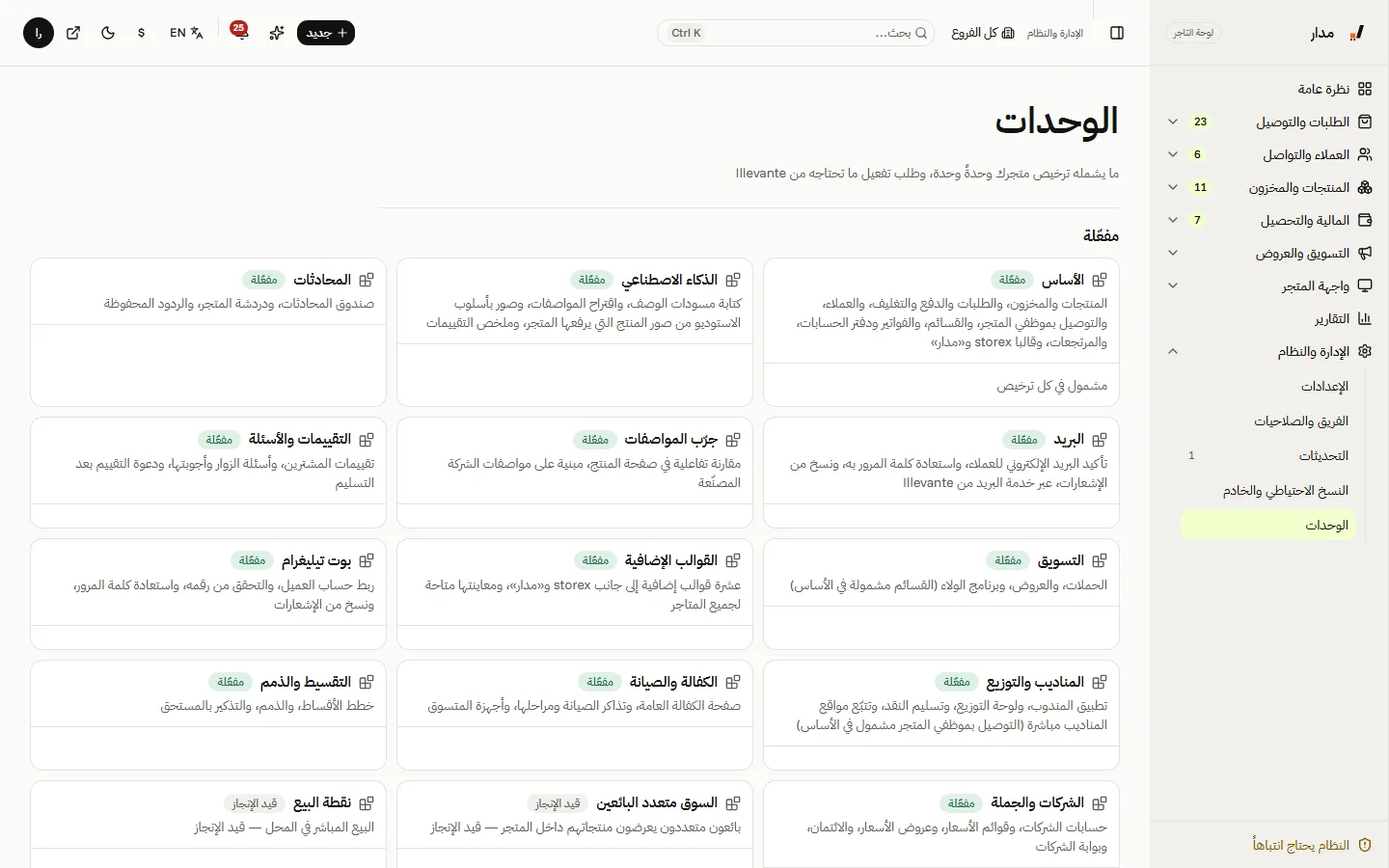Open the notifications icon with 25 badge
The width and height of the screenshot is (1389, 868).
point(239,33)
